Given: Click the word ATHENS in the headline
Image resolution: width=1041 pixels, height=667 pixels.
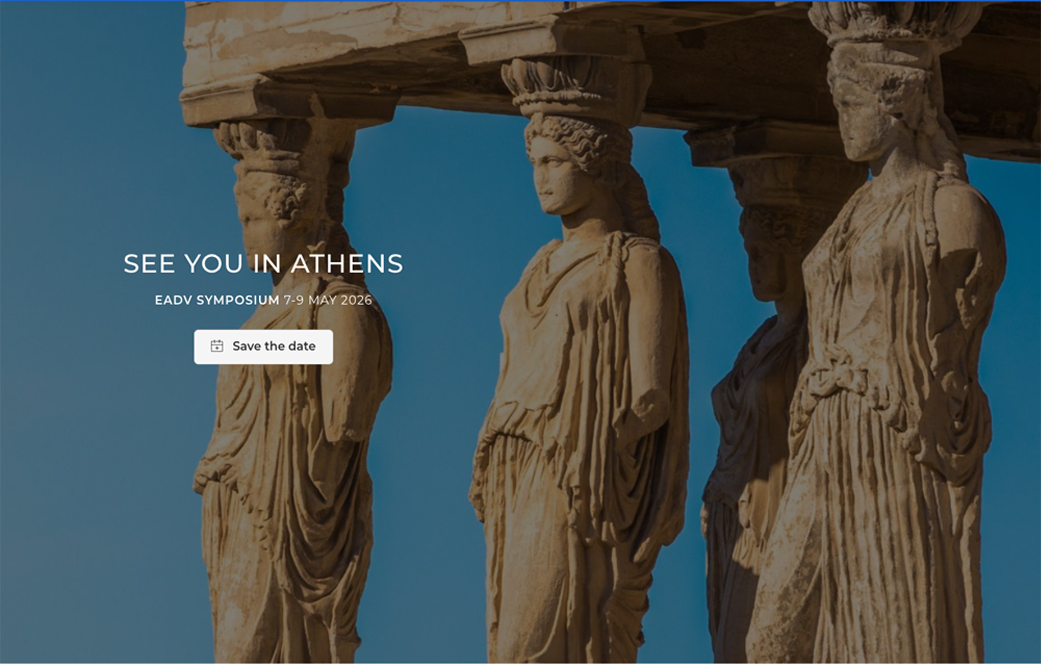Looking at the screenshot, I should tap(347, 263).
